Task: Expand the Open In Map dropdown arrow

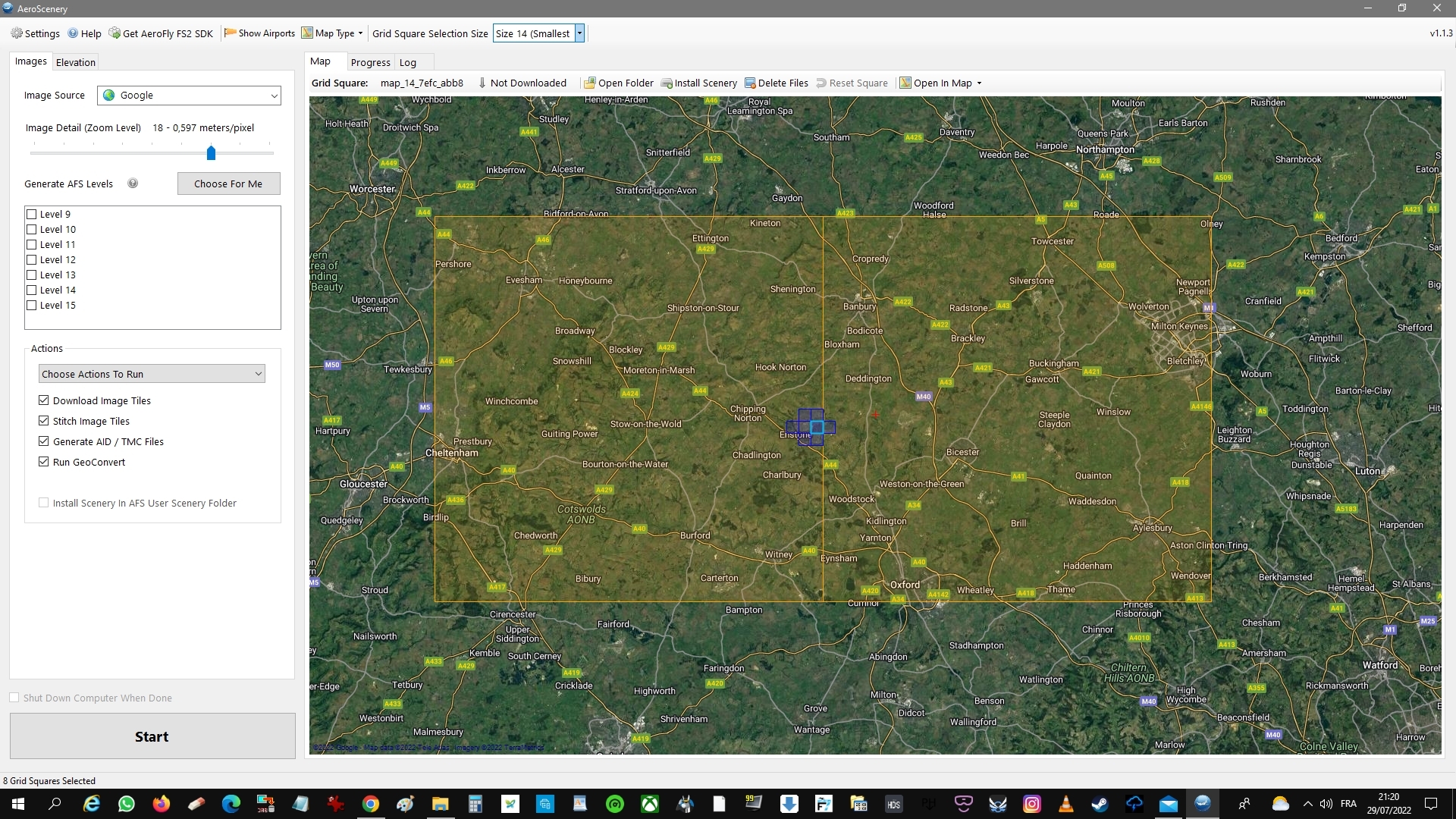Action: 979,83
